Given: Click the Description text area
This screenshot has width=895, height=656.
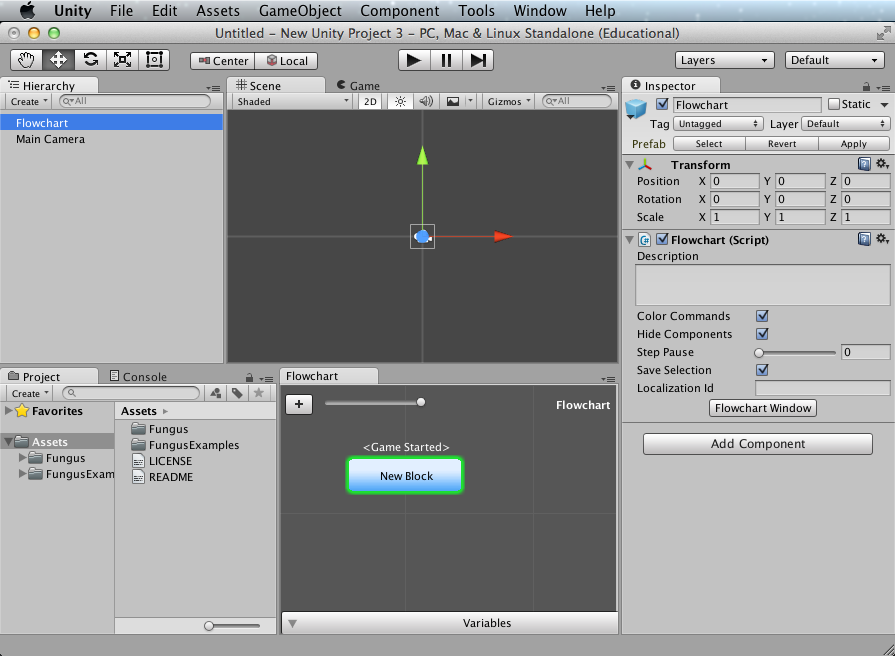Looking at the screenshot, I should 763,284.
